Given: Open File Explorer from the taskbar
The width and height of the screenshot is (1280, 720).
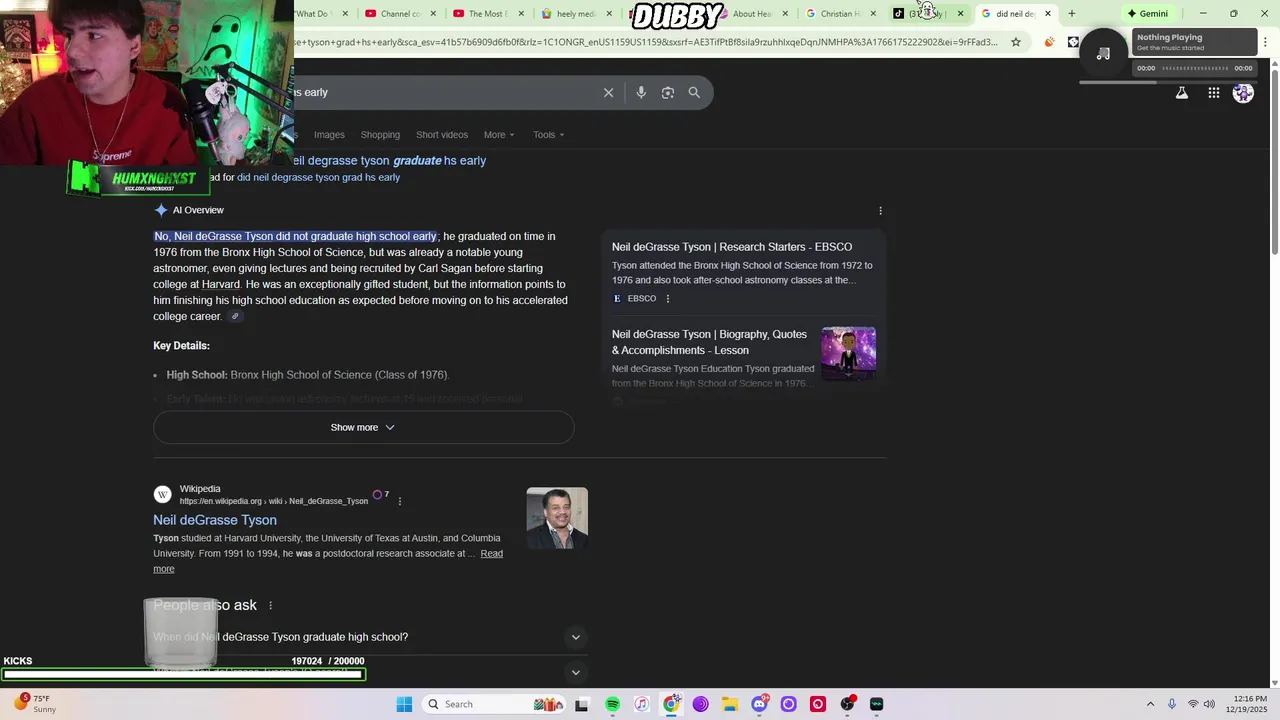Looking at the screenshot, I should pos(730,704).
